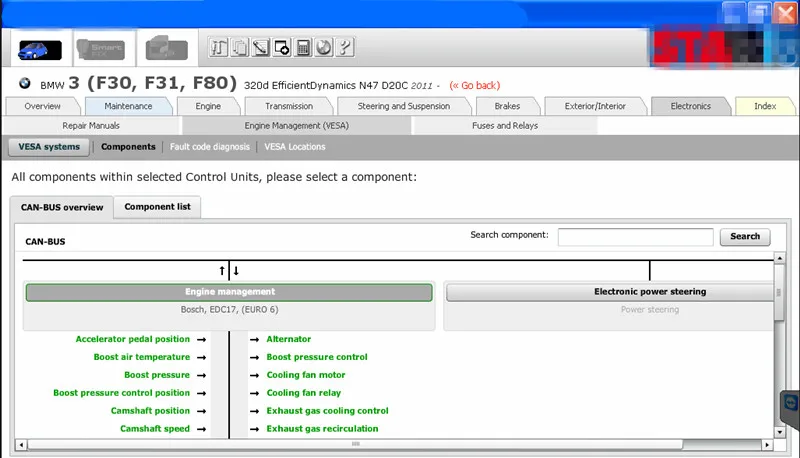Click the VESA systems button

point(49,147)
